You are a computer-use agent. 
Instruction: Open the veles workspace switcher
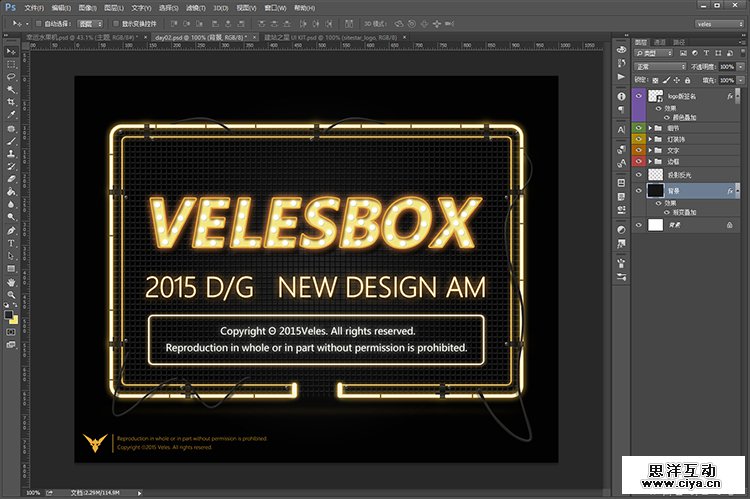[717, 22]
